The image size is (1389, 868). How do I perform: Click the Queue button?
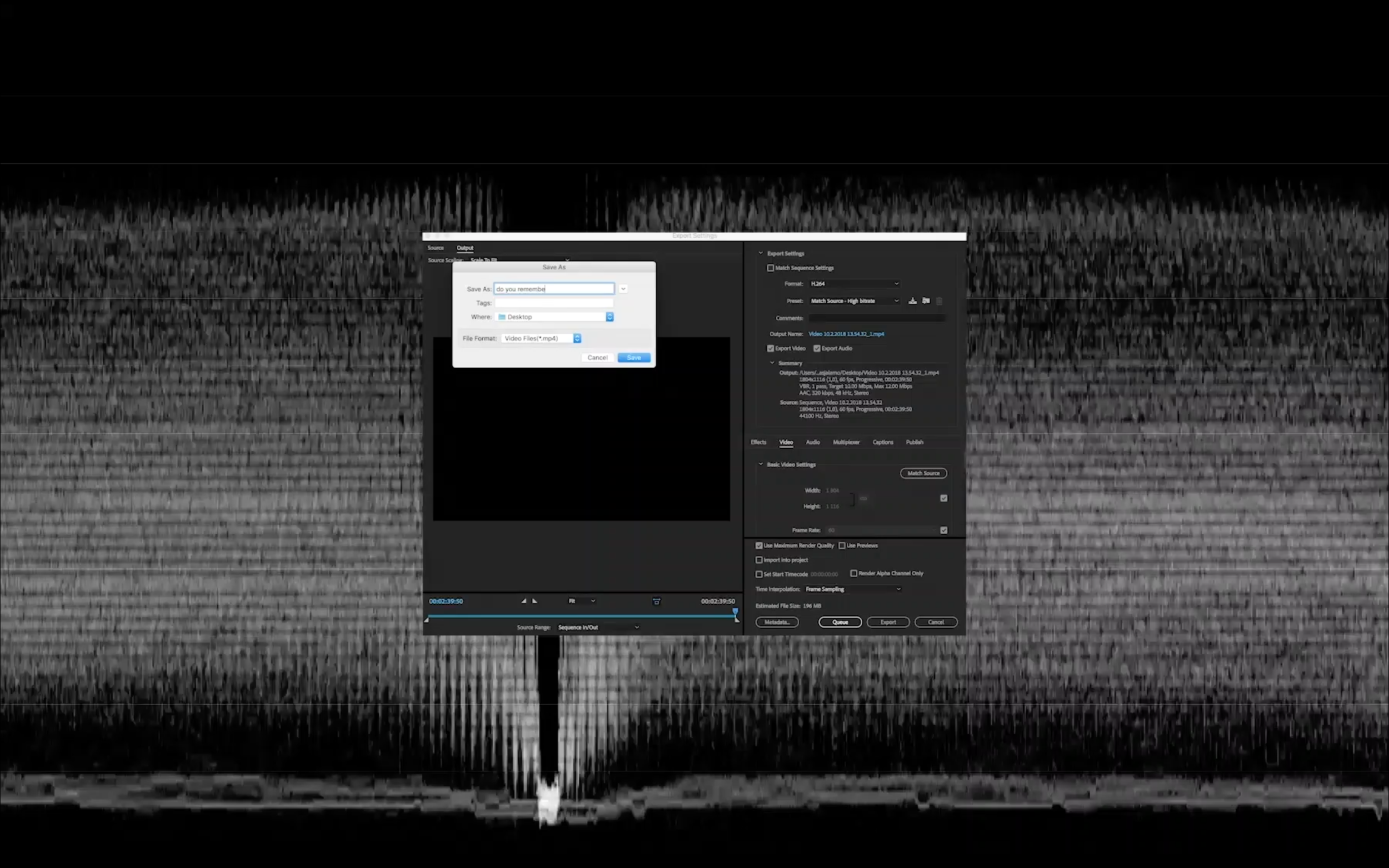point(840,623)
